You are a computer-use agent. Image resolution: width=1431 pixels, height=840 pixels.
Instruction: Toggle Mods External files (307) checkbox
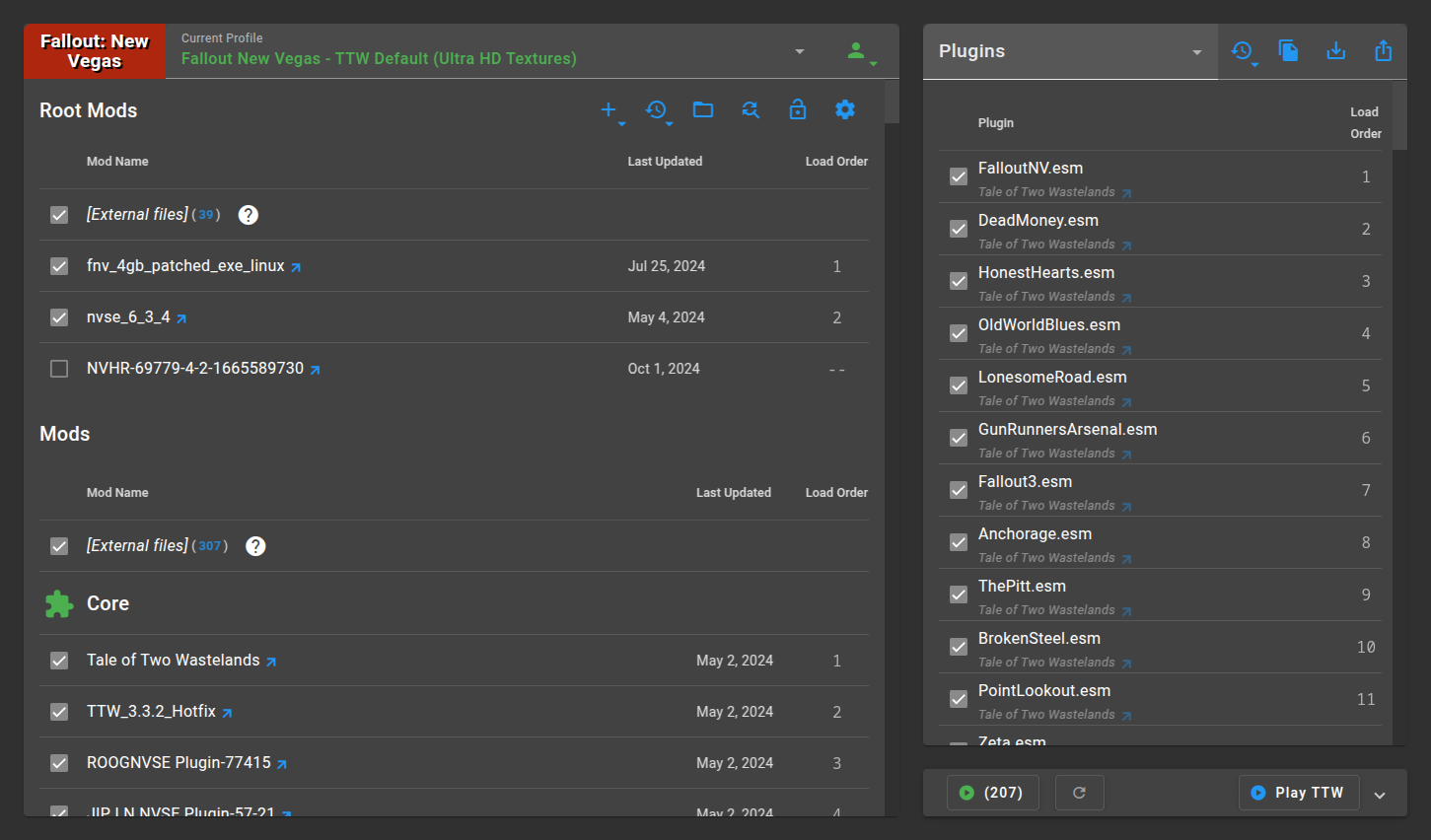click(59, 546)
